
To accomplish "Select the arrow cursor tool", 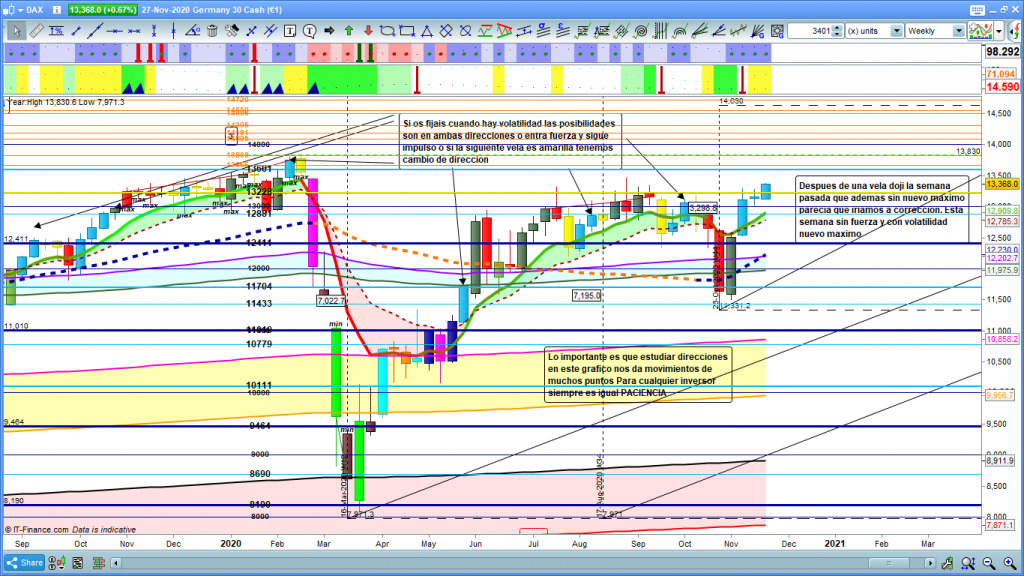I will [x=15, y=31].
